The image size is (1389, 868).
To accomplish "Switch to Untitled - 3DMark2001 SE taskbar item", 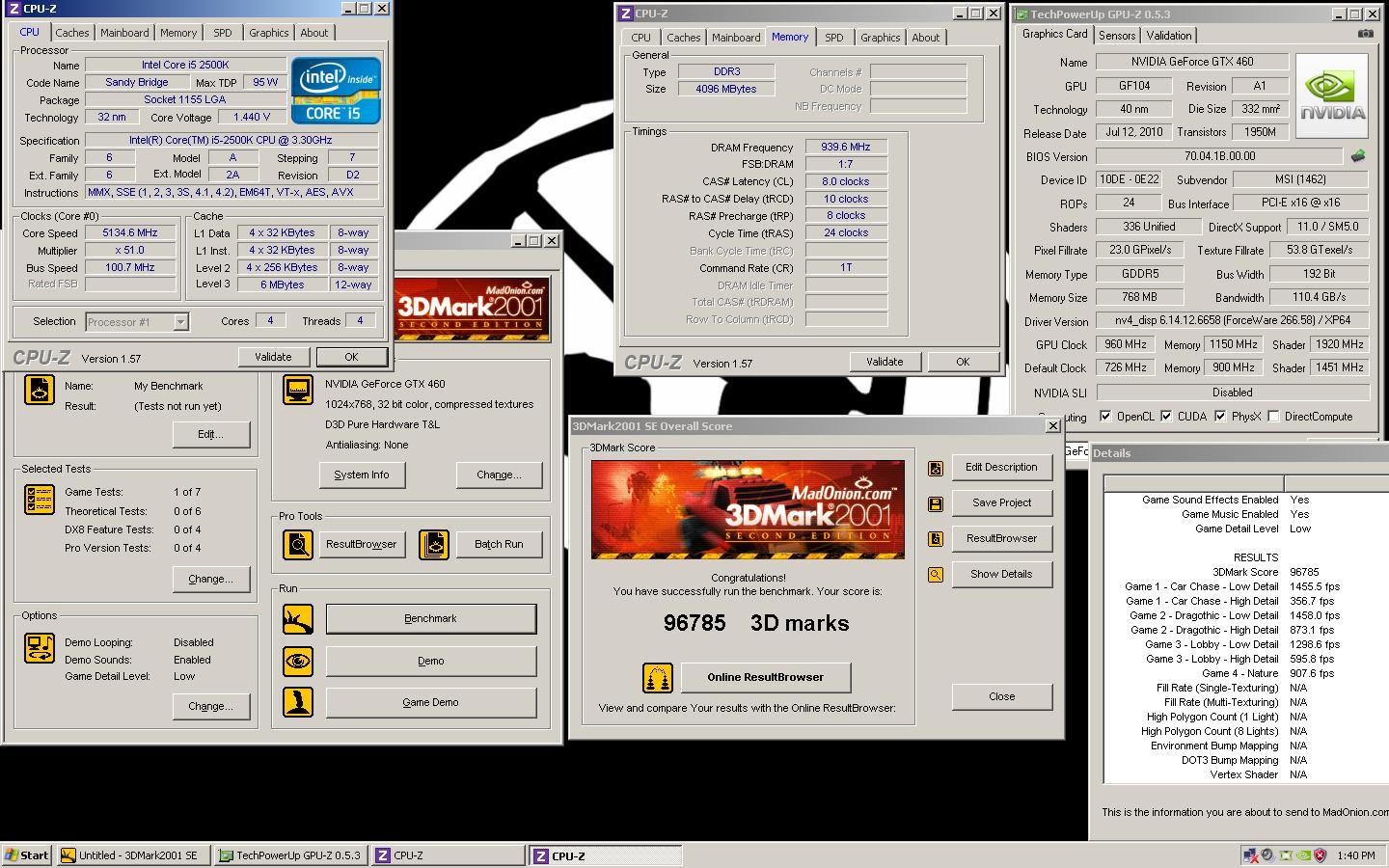I will click(132, 855).
